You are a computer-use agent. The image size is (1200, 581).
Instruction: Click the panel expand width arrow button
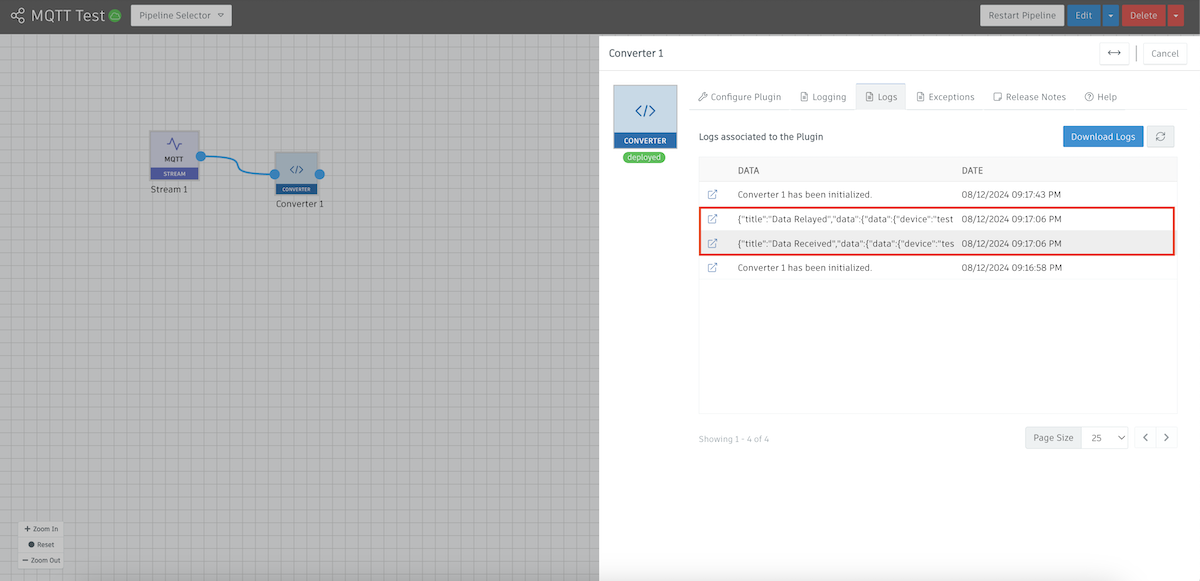(1114, 53)
